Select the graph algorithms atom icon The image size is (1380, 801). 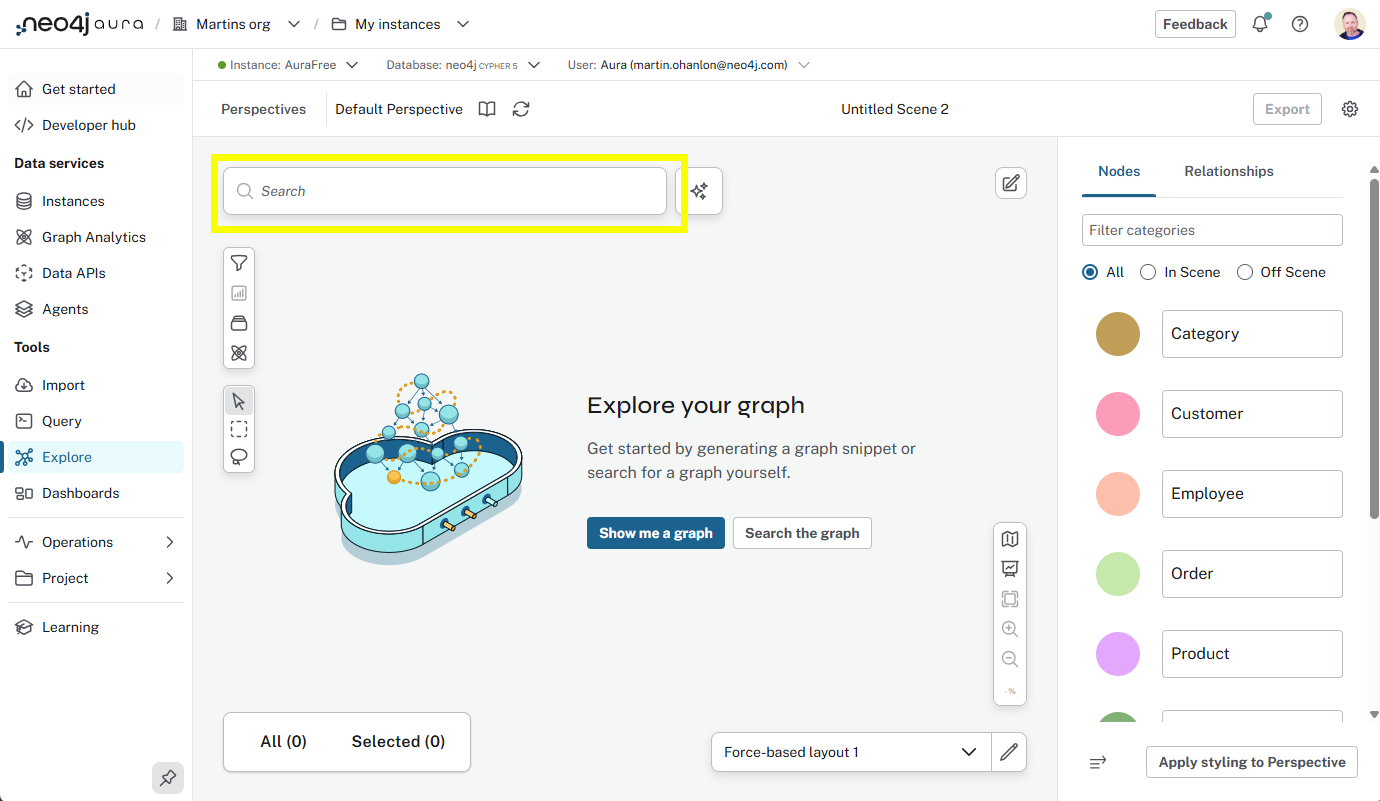239,353
